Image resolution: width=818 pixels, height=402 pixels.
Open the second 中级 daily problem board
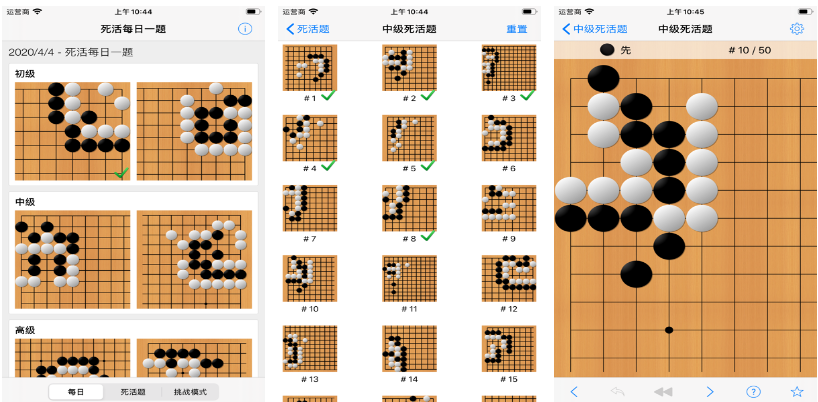(x=194, y=259)
